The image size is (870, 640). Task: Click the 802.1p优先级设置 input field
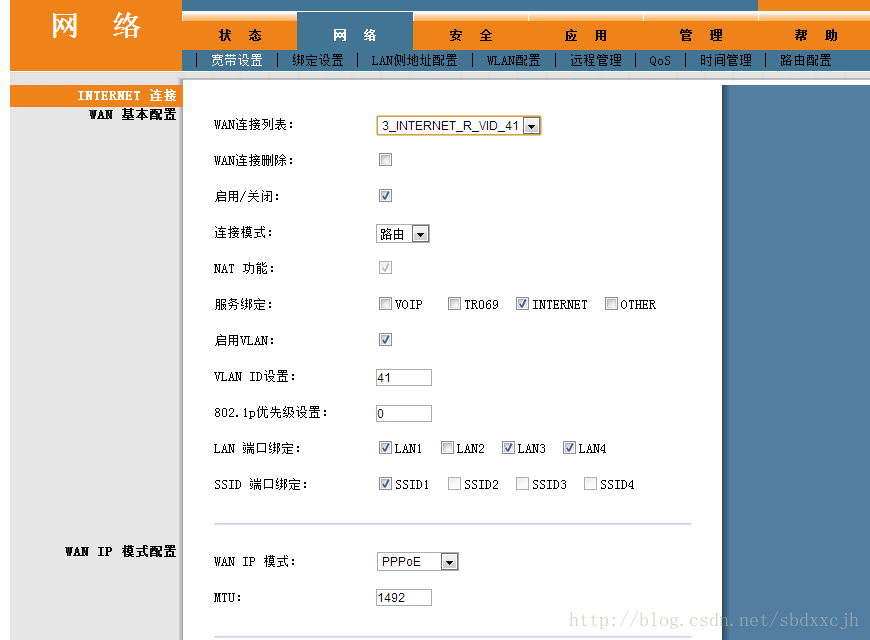pos(404,413)
